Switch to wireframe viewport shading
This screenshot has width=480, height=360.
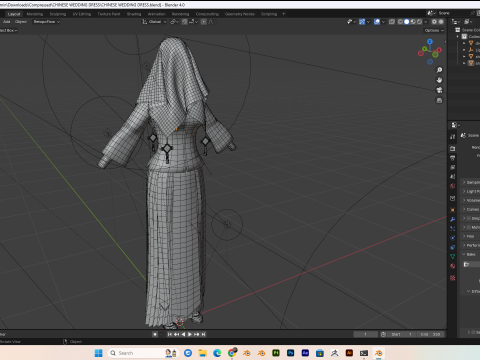(x=400, y=22)
